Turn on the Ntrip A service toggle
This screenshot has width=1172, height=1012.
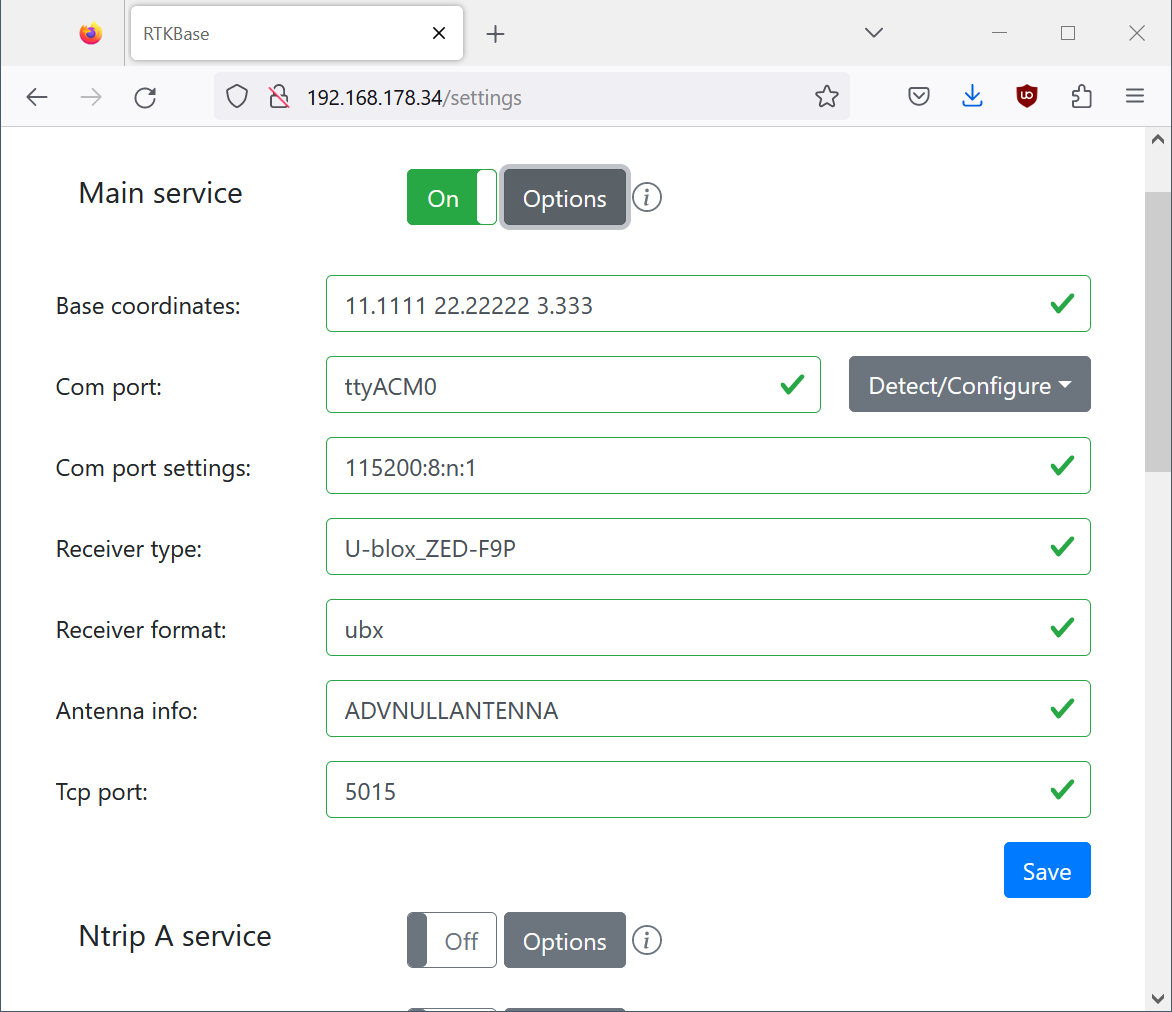click(x=452, y=941)
